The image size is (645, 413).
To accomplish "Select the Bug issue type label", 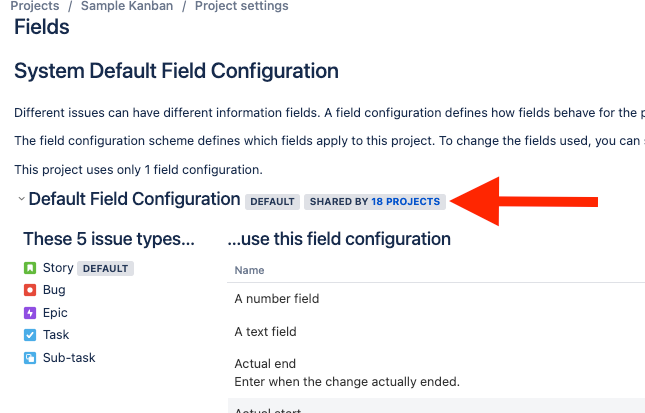I will click(x=54, y=290).
